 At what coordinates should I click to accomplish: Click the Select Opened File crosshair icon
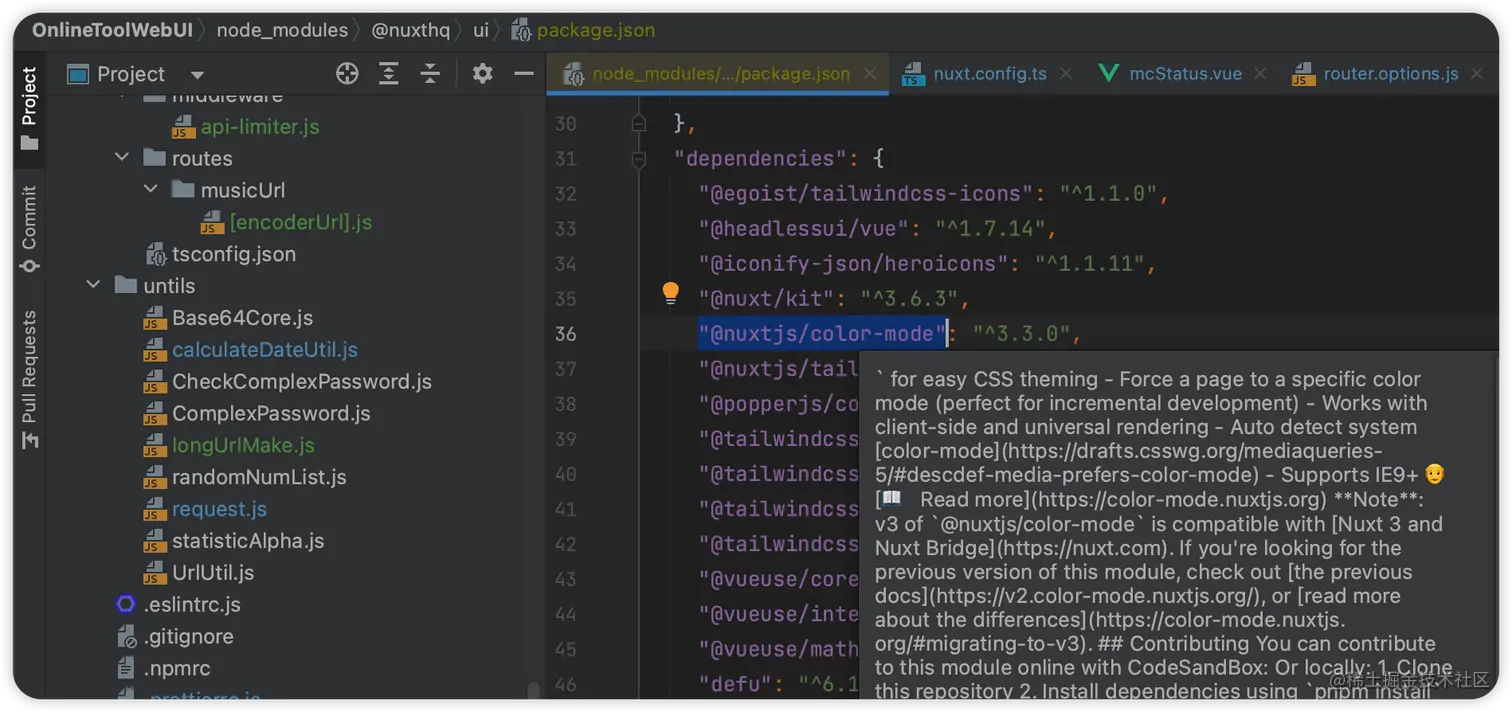point(347,74)
